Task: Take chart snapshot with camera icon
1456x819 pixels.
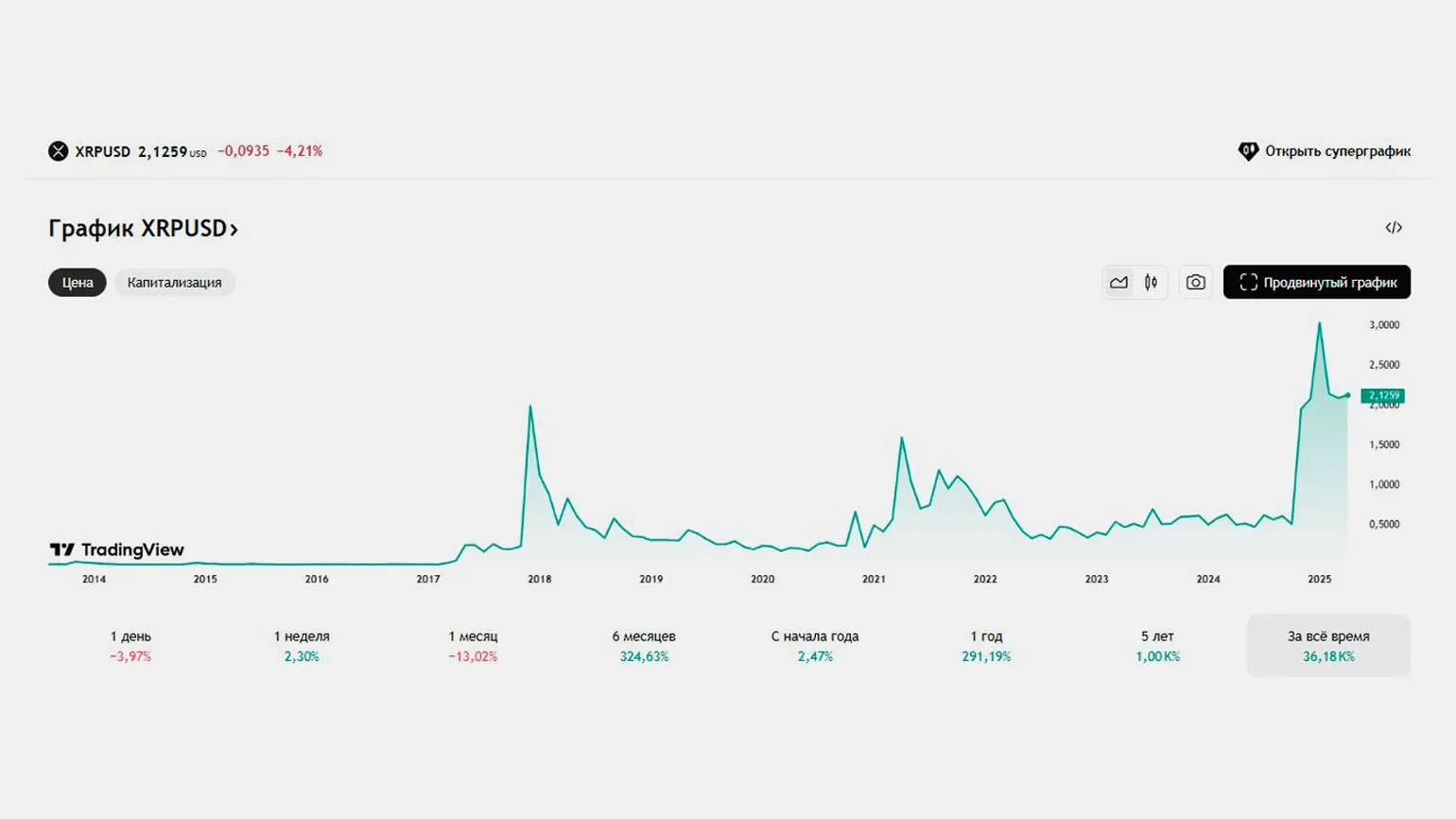Action: [x=1196, y=283]
